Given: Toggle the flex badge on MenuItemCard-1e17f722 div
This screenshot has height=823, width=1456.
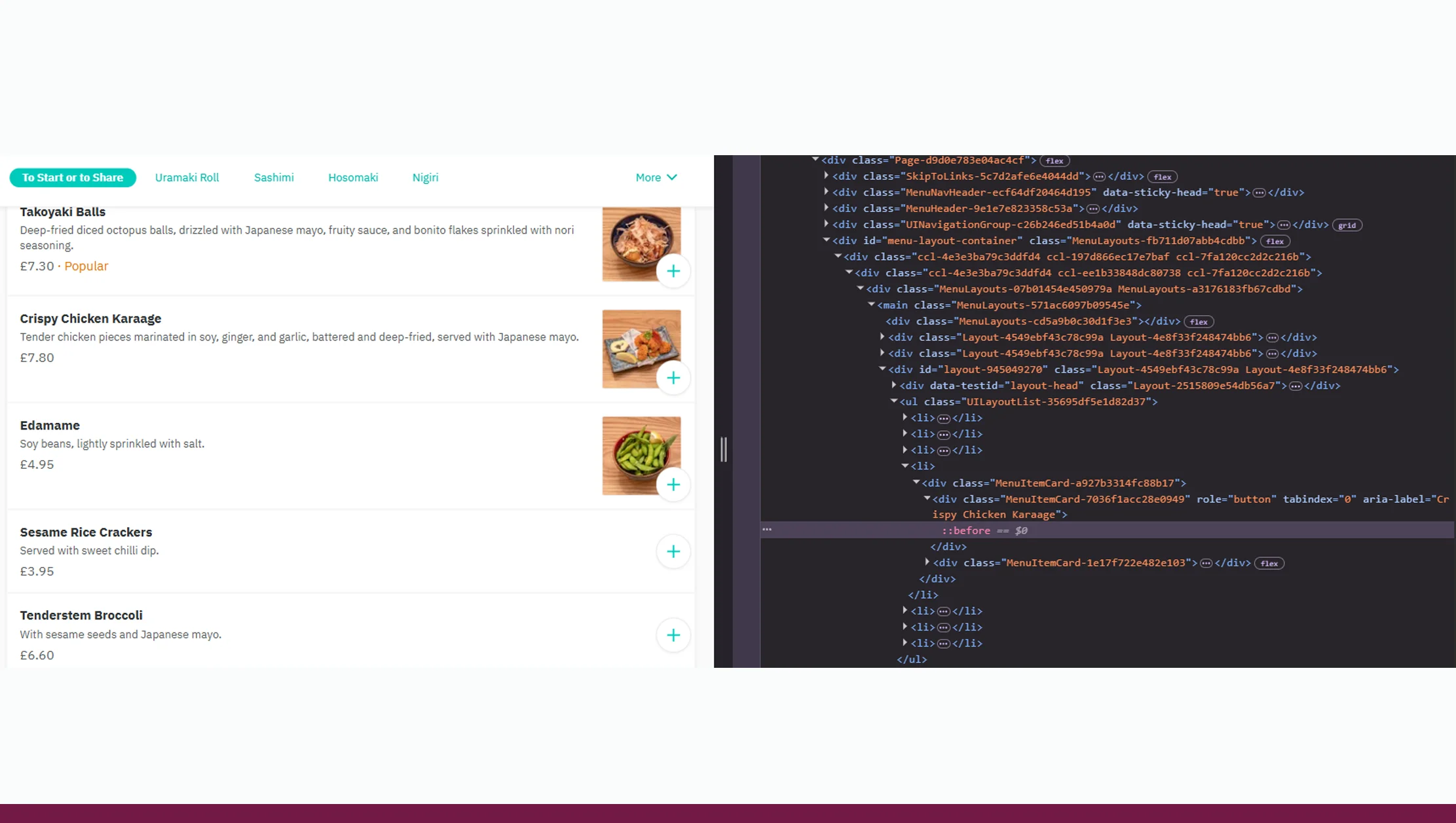Looking at the screenshot, I should click(x=1269, y=563).
